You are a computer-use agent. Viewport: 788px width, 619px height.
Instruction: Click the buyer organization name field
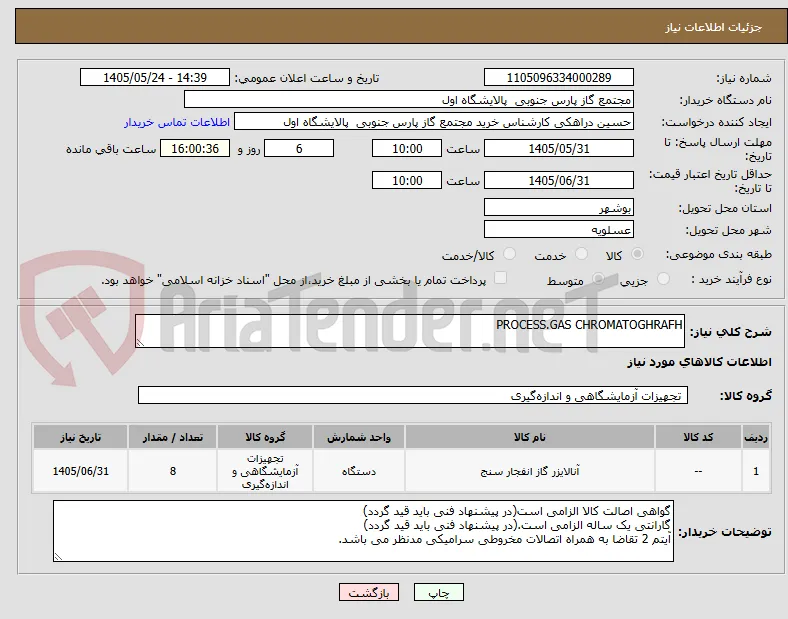click(x=409, y=99)
